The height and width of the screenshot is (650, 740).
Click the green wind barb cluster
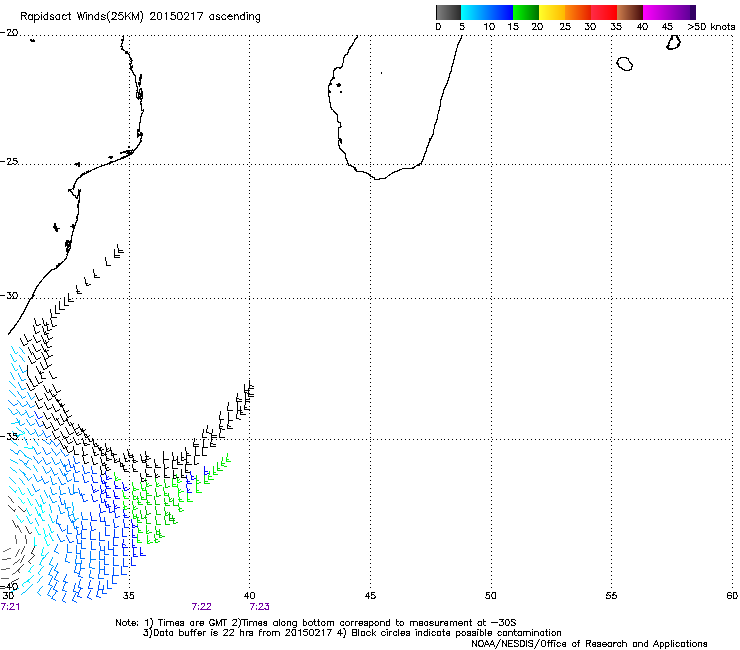pos(170,500)
